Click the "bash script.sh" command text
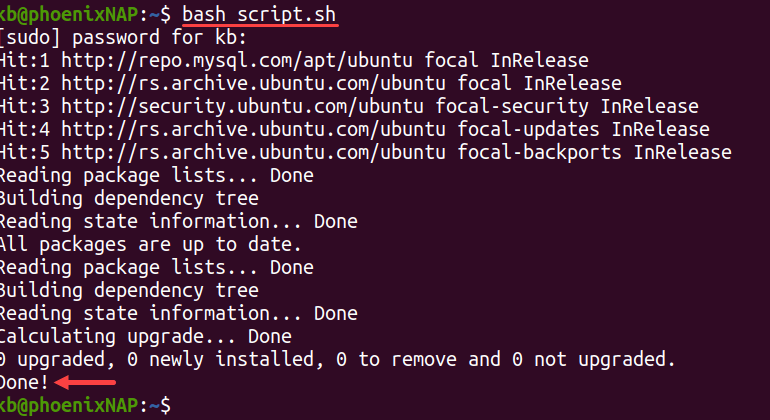This screenshot has width=770, height=420. pyautogui.click(x=260, y=15)
